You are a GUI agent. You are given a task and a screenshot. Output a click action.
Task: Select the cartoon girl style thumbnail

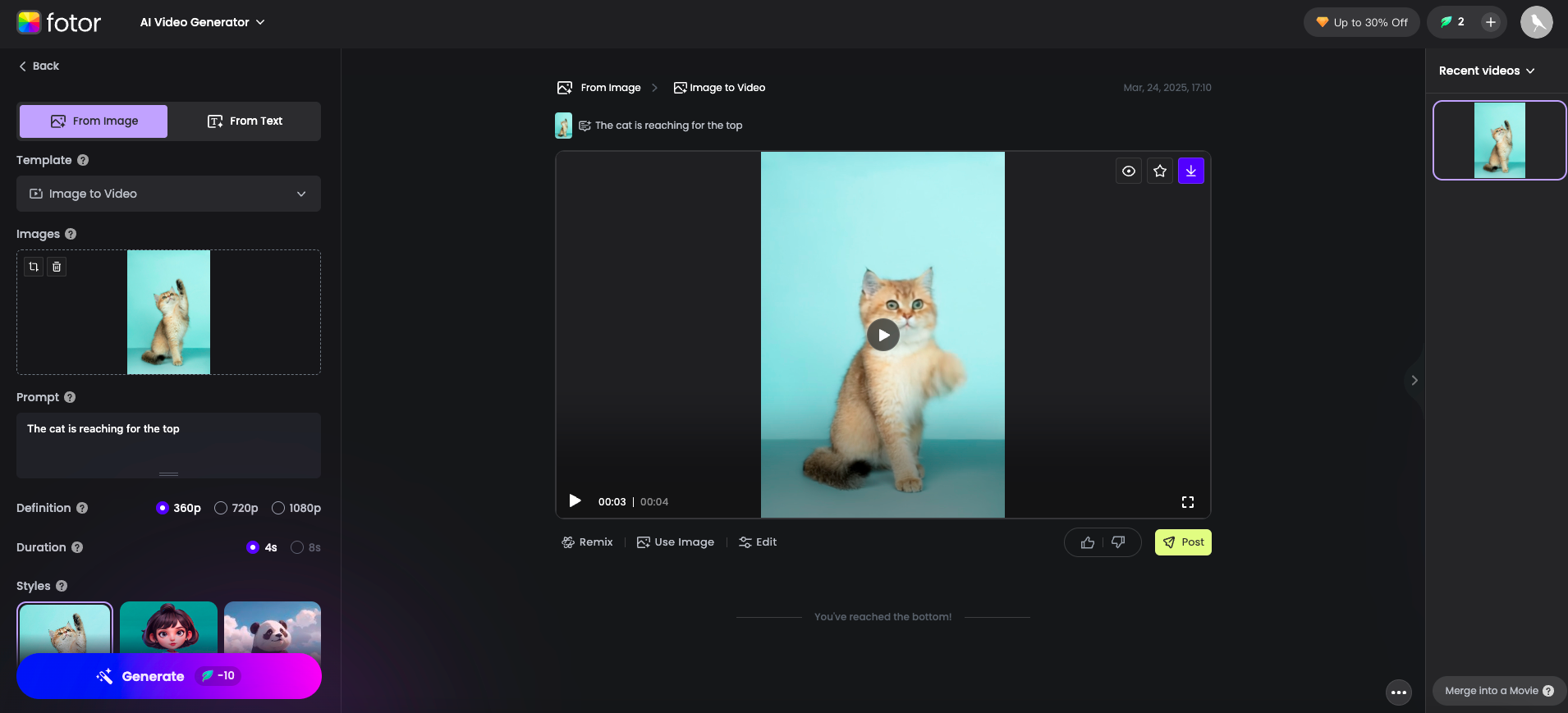point(168,628)
